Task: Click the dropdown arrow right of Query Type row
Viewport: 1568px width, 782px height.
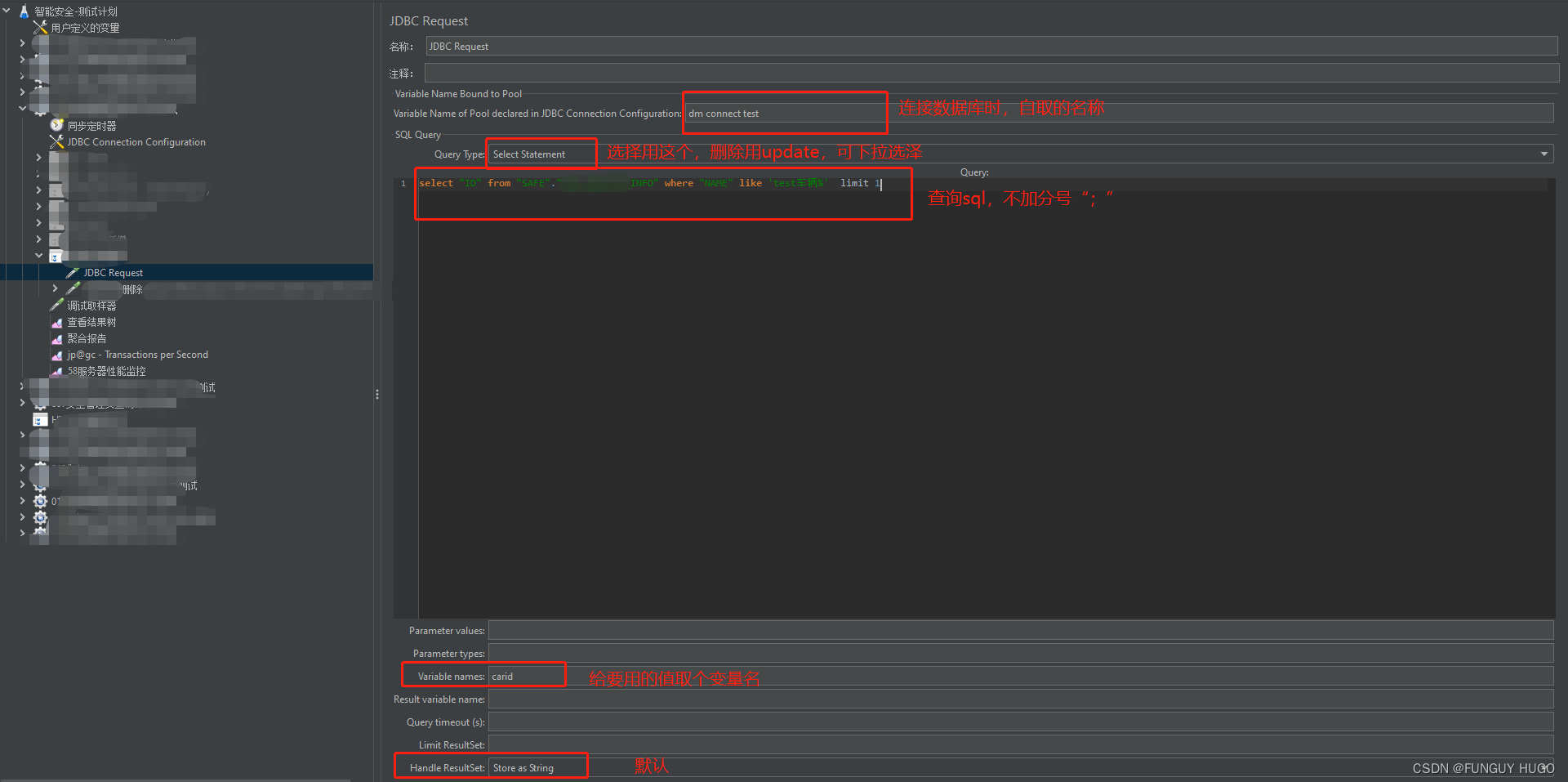Action: (x=1543, y=153)
